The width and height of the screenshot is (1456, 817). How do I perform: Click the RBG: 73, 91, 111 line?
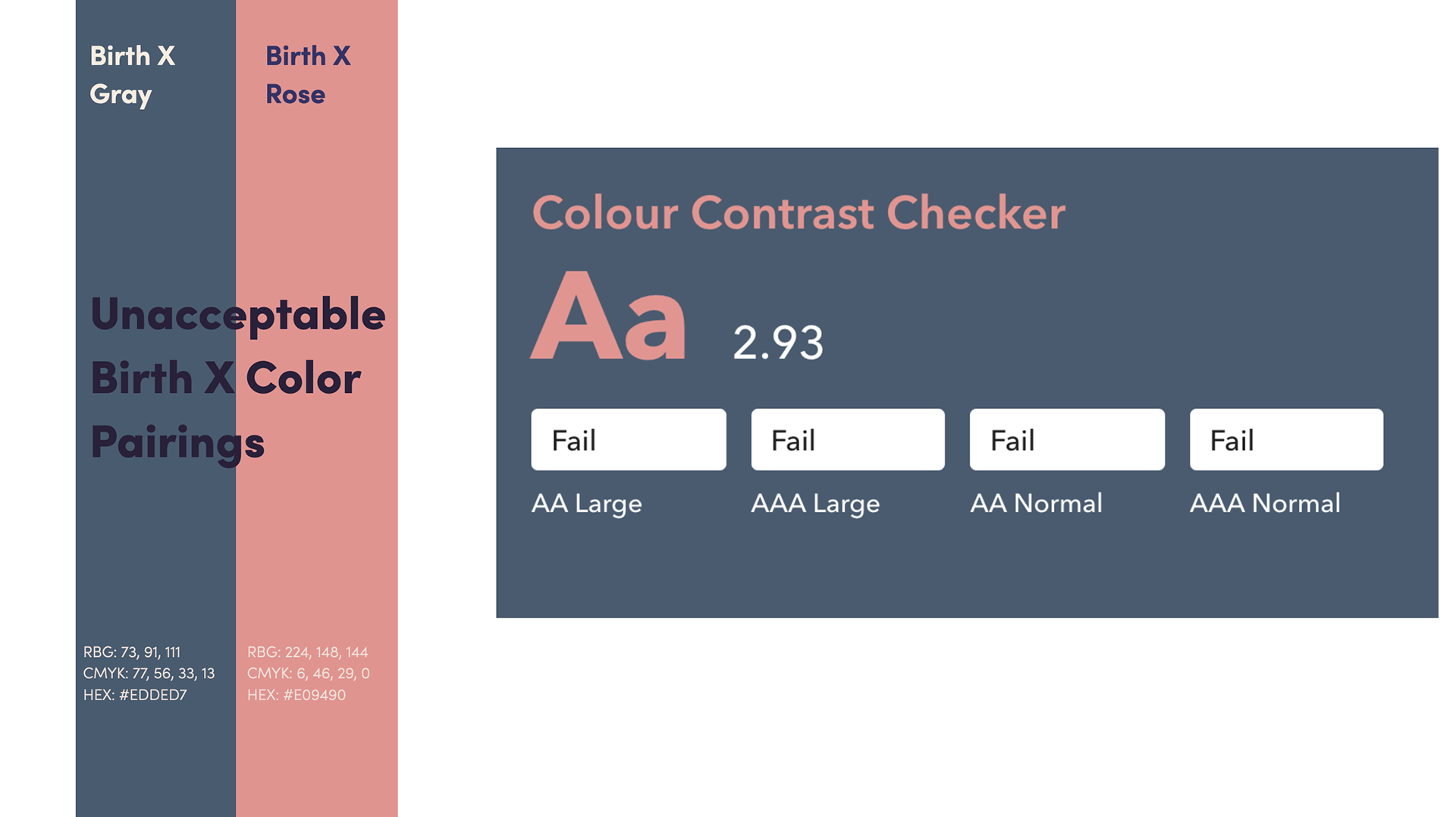click(x=132, y=652)
